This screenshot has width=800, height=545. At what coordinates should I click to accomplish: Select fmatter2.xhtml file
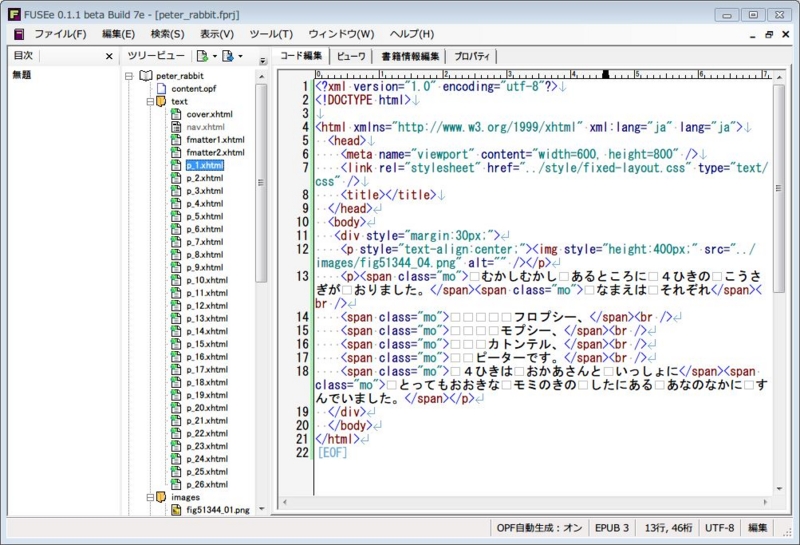pos(215,153)
